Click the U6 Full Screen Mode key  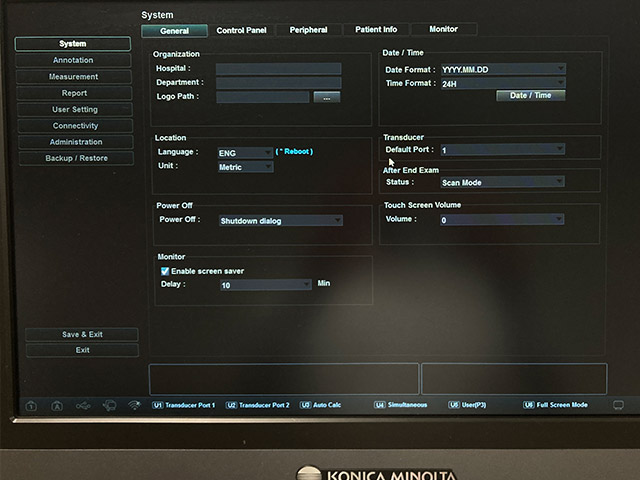coord(556,405)
